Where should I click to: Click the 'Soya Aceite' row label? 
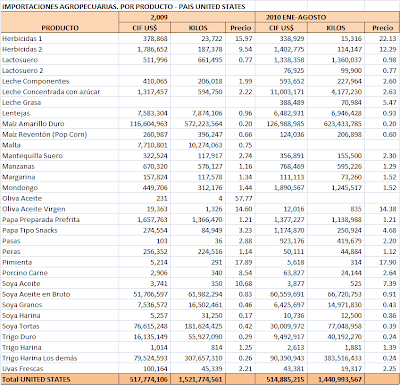tap(60, 284)
